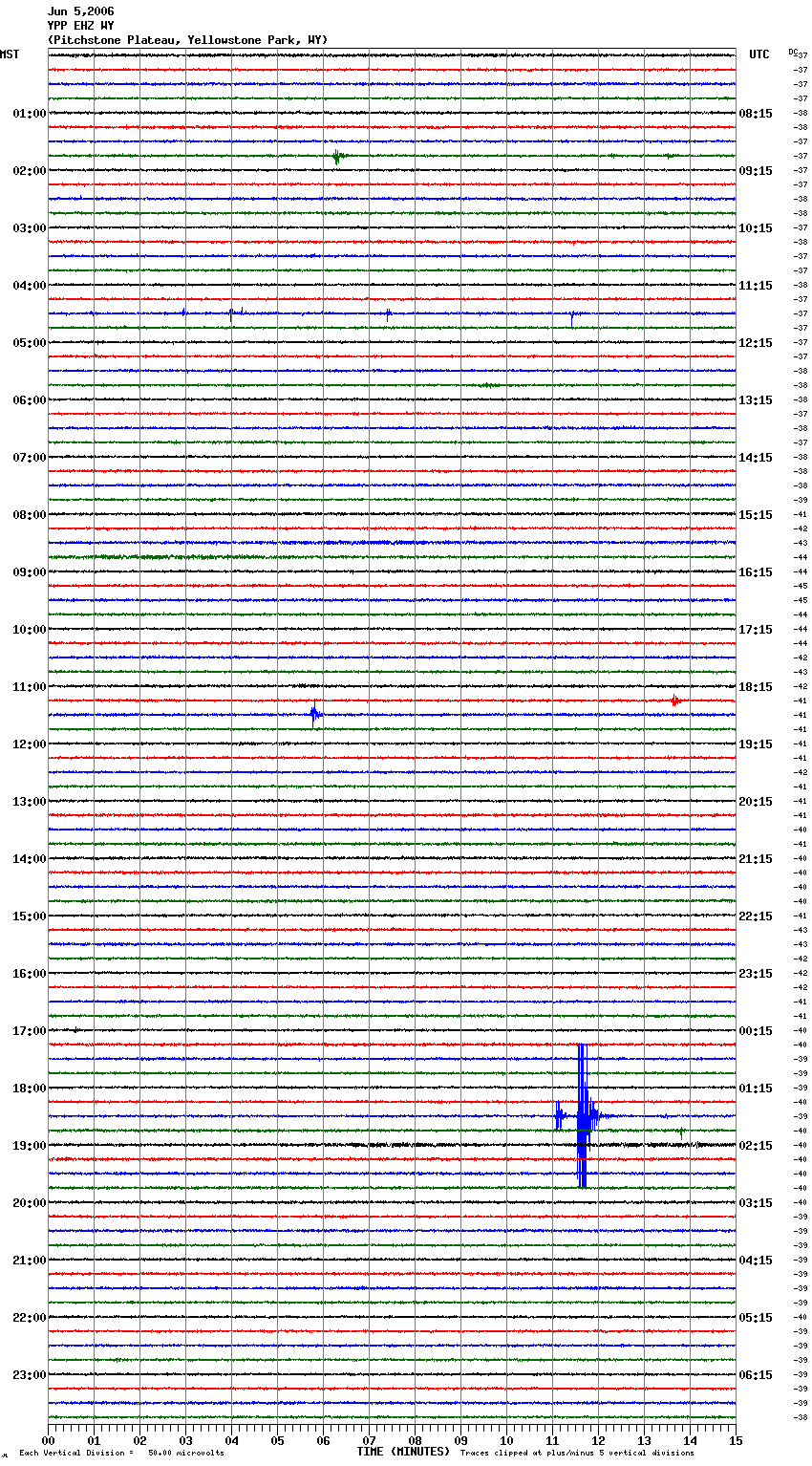The height and width of the screenshot is (1466, 812).
Task: Click minute tick '05' on the bottom axis
Action: coord(277,1440)
